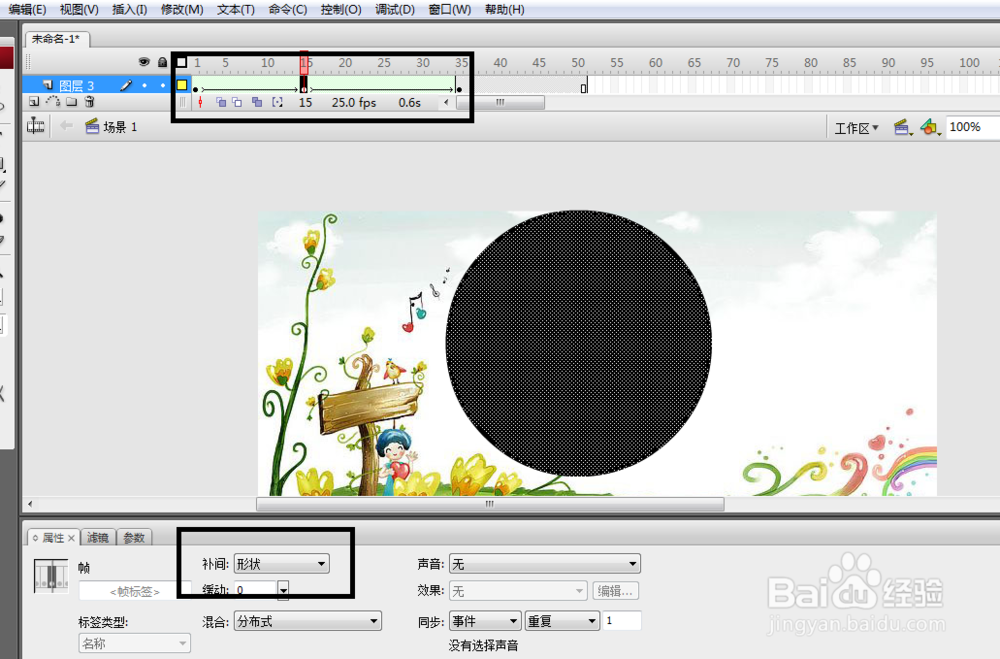Click the layer type icon of 图层 3
The image size is (1000, 659).
[x=47, y=85]
